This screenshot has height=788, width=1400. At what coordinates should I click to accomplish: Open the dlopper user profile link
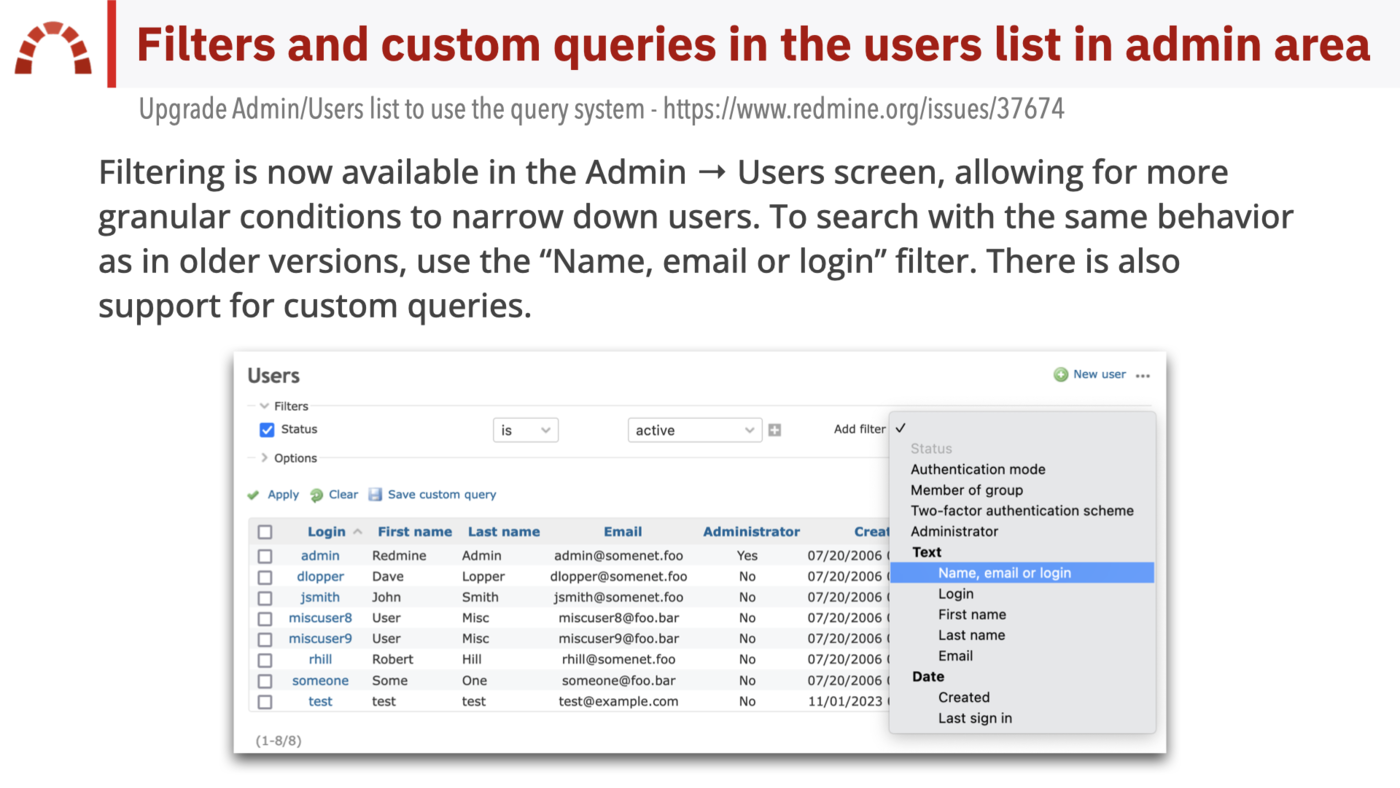tap(320, 576)
